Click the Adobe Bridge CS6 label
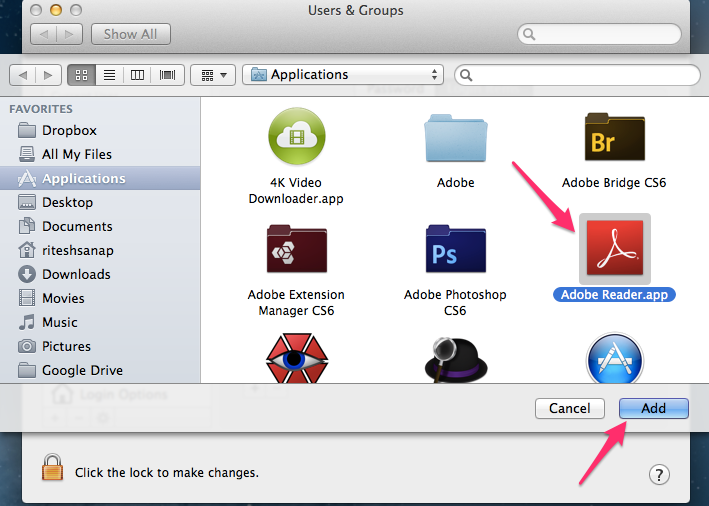This screenshot has width=709, height=506. tap(614, 183)
